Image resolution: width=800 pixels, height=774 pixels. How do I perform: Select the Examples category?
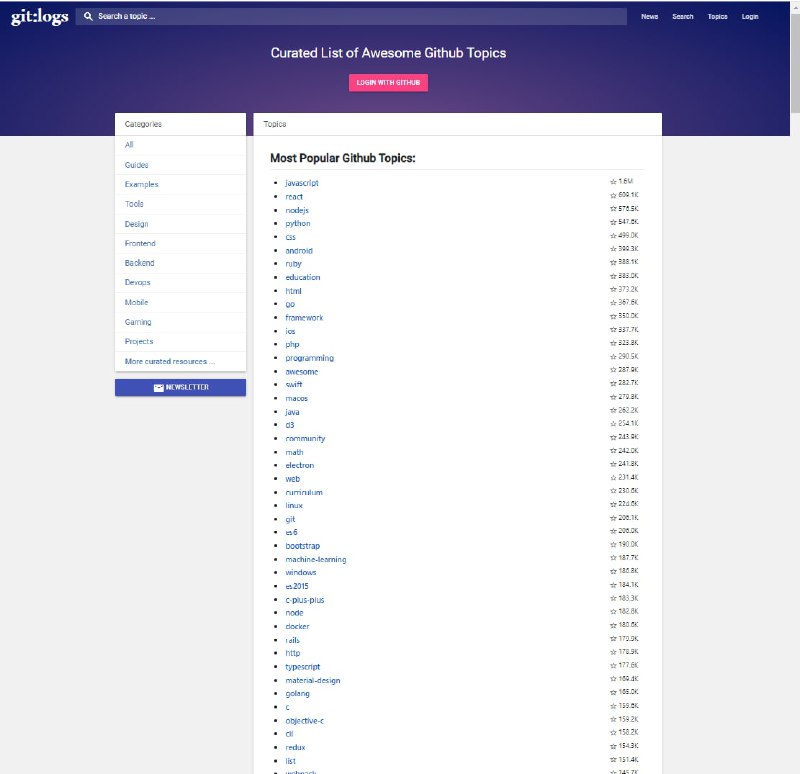pyautogui.click(x=180, y=184)
